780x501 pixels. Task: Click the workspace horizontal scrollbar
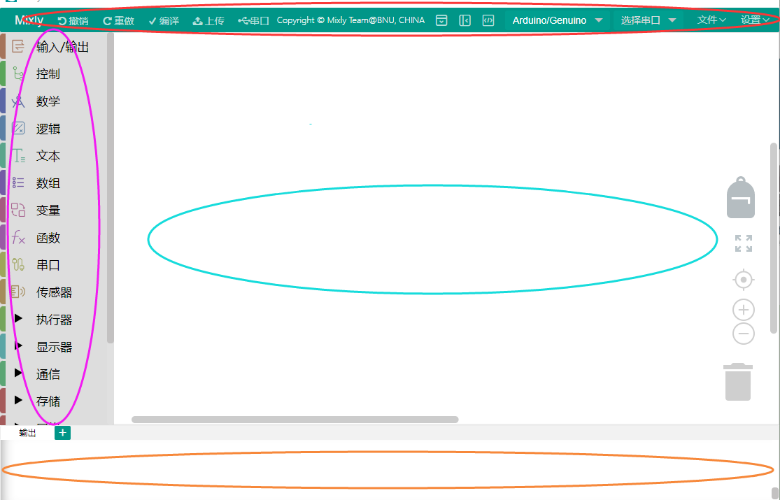(294, 419)
